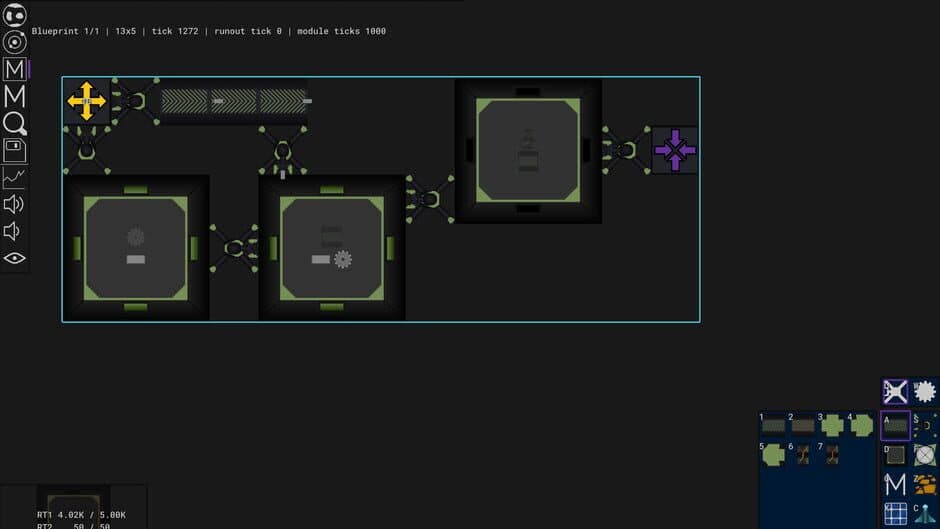Toggle the lower speaker sound icon

pyautogui.click(x=12, y=231)
